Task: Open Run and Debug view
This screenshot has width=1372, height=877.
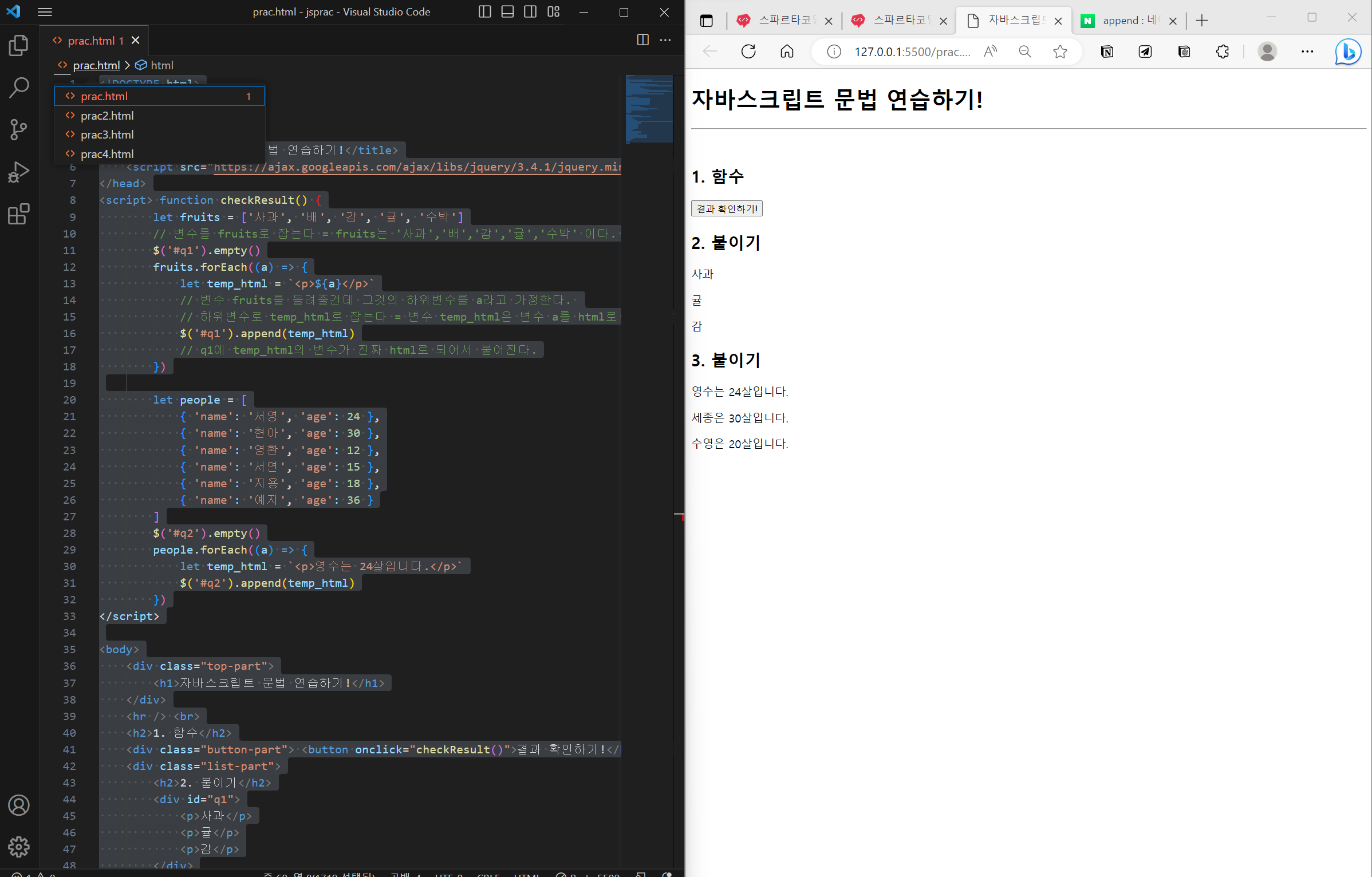Action: coord(19,172)
